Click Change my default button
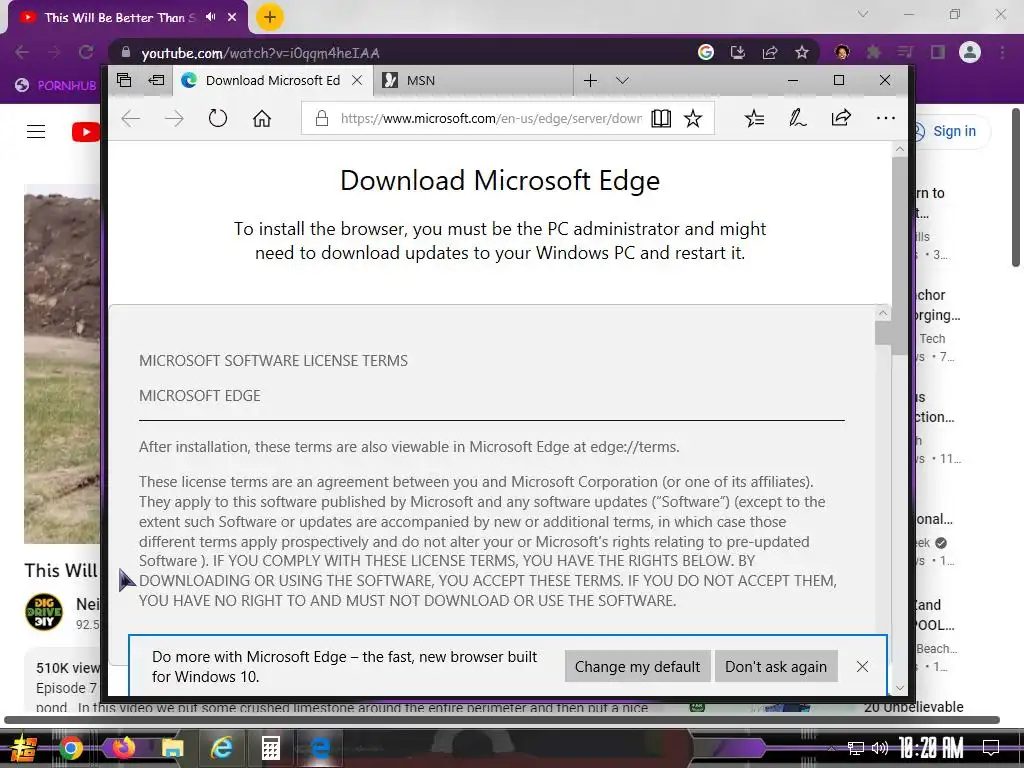Image resolution: width=1024 pixels, height=768 pixels. click(x=637, y=666)
